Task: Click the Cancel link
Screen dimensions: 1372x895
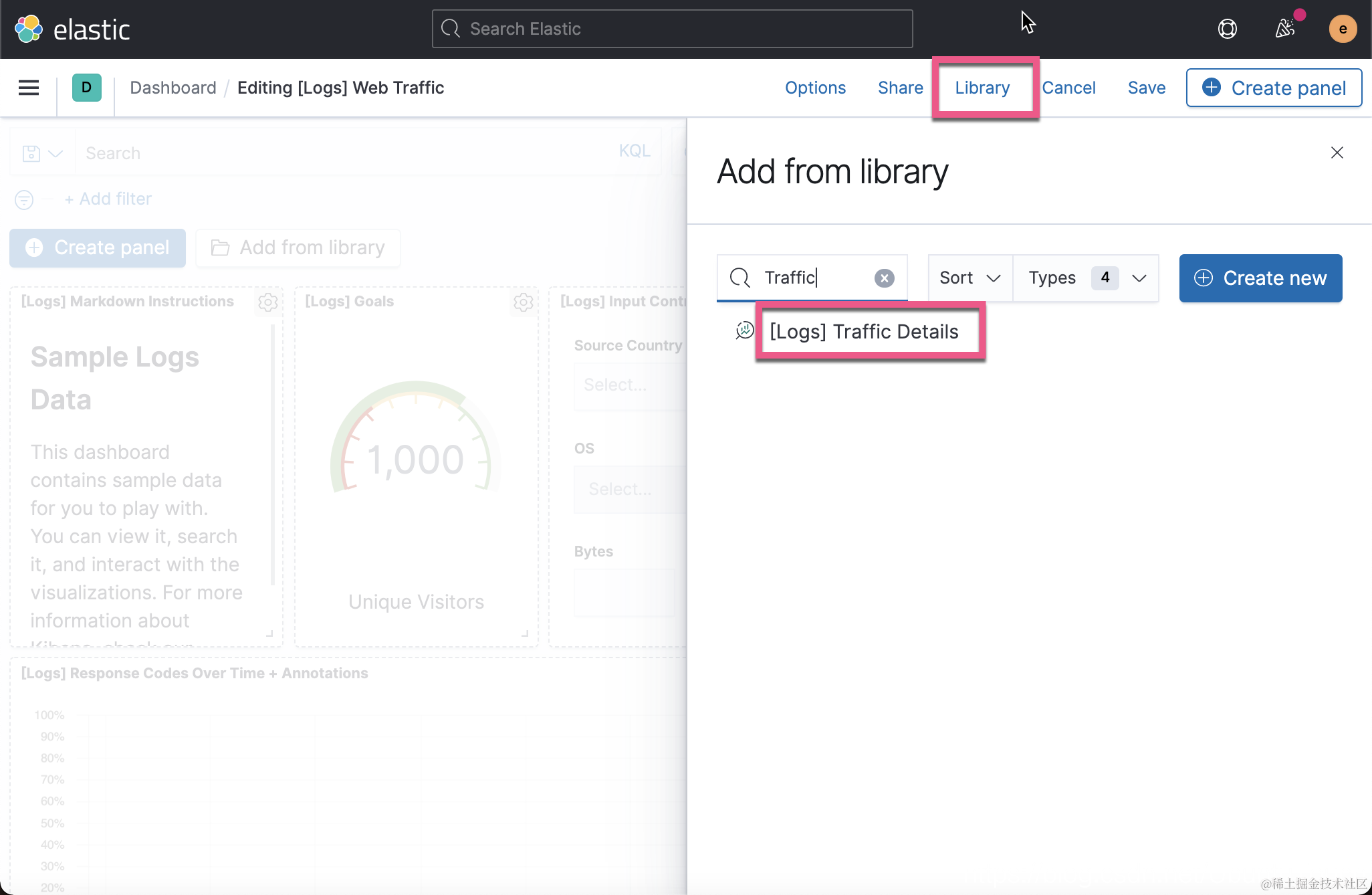Action: click(x=1068, y=88)
